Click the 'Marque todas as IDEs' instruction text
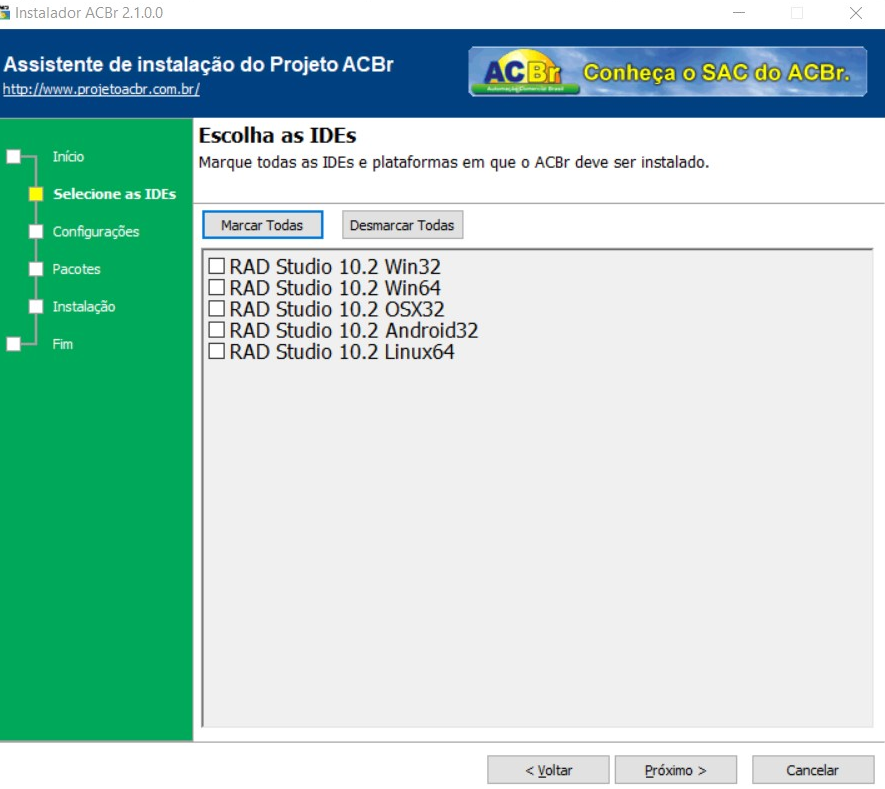Viewport: 885px width, 789px height. (454, 163)
